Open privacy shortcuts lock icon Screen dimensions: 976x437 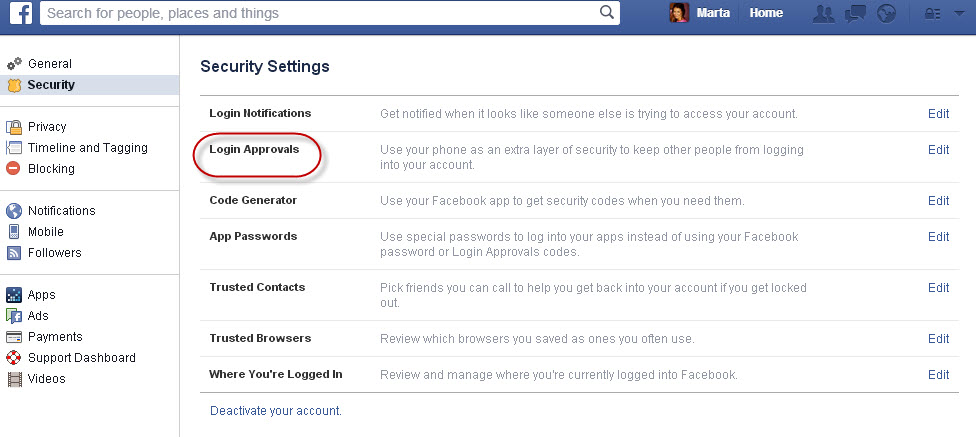(932, 14)
